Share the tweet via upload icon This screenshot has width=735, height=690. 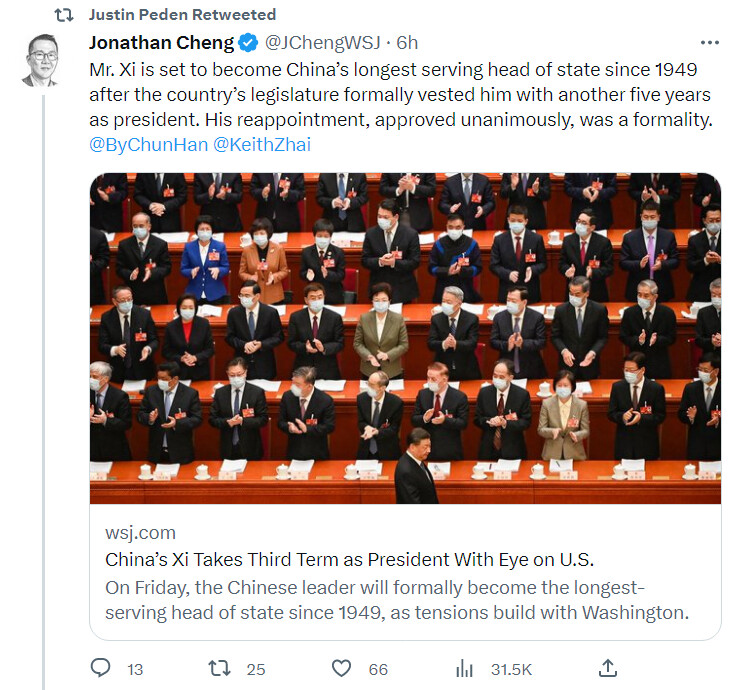click(608, 668)
